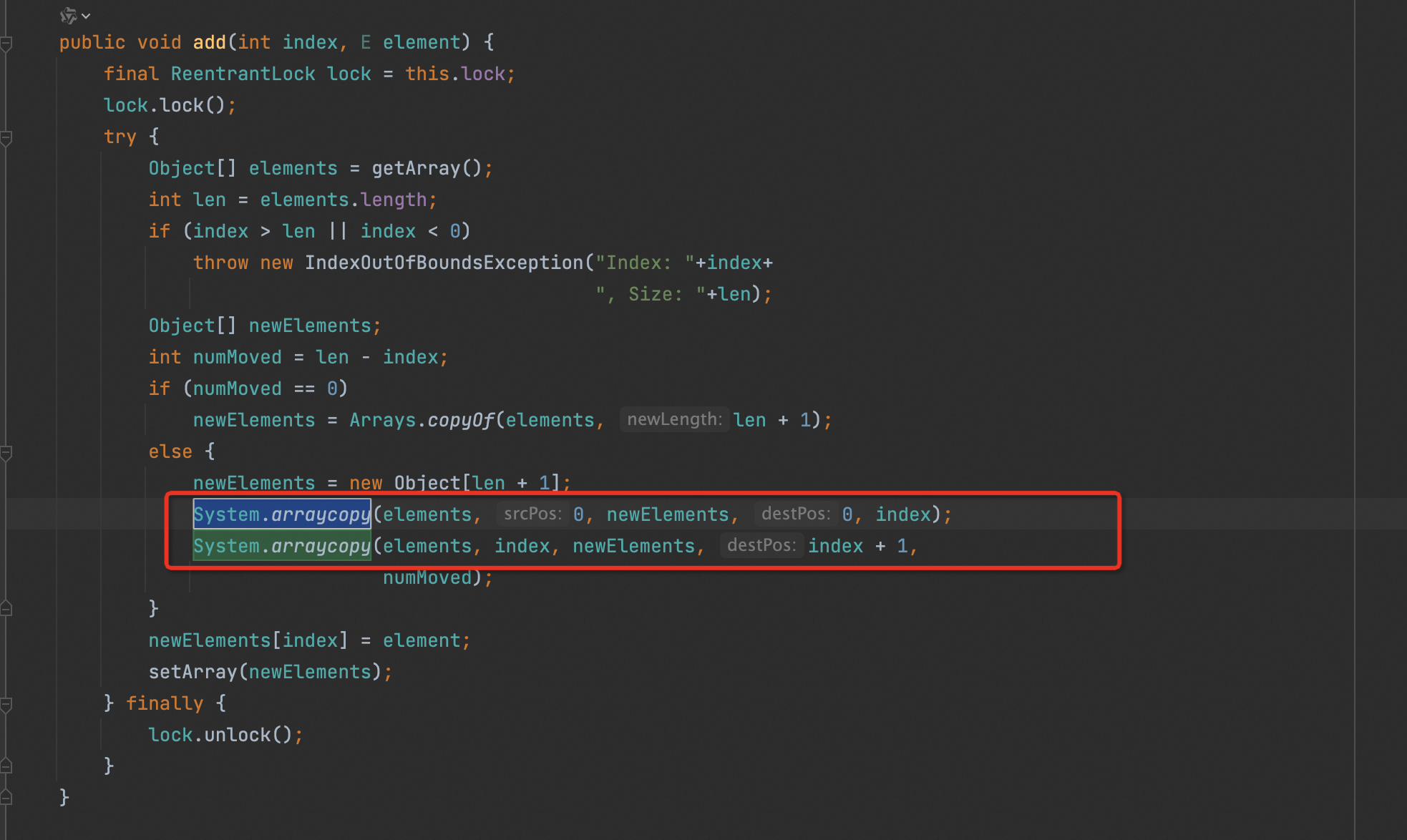The image size is (1407, 840).
Task: Click the fold end marker below lock.unlock()
Action: [6, 766]
